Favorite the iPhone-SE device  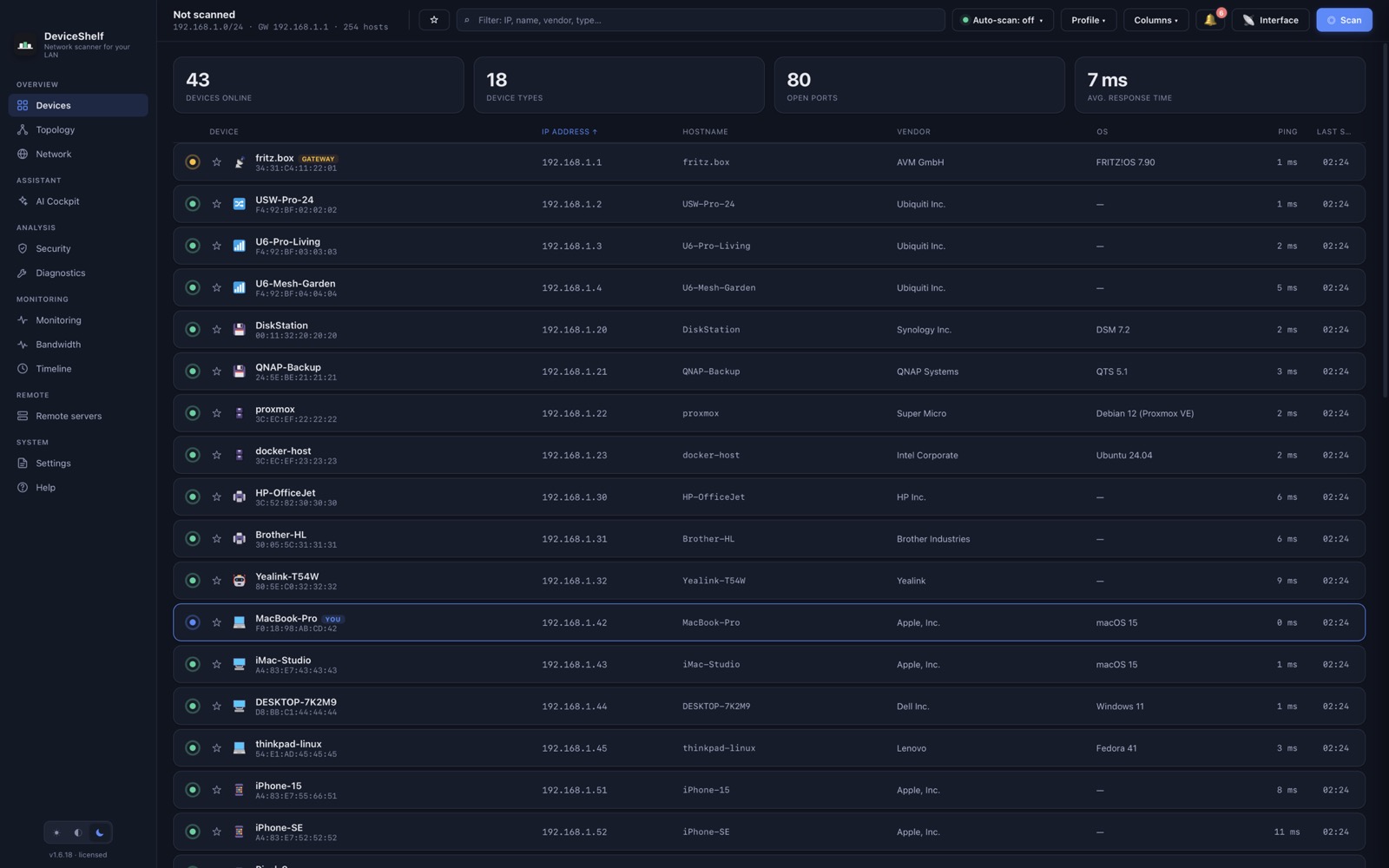pos(216,832)
